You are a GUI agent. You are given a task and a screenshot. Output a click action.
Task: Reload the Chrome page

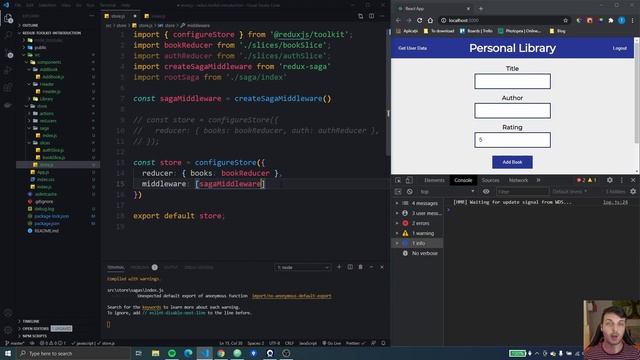pos(420,20)
